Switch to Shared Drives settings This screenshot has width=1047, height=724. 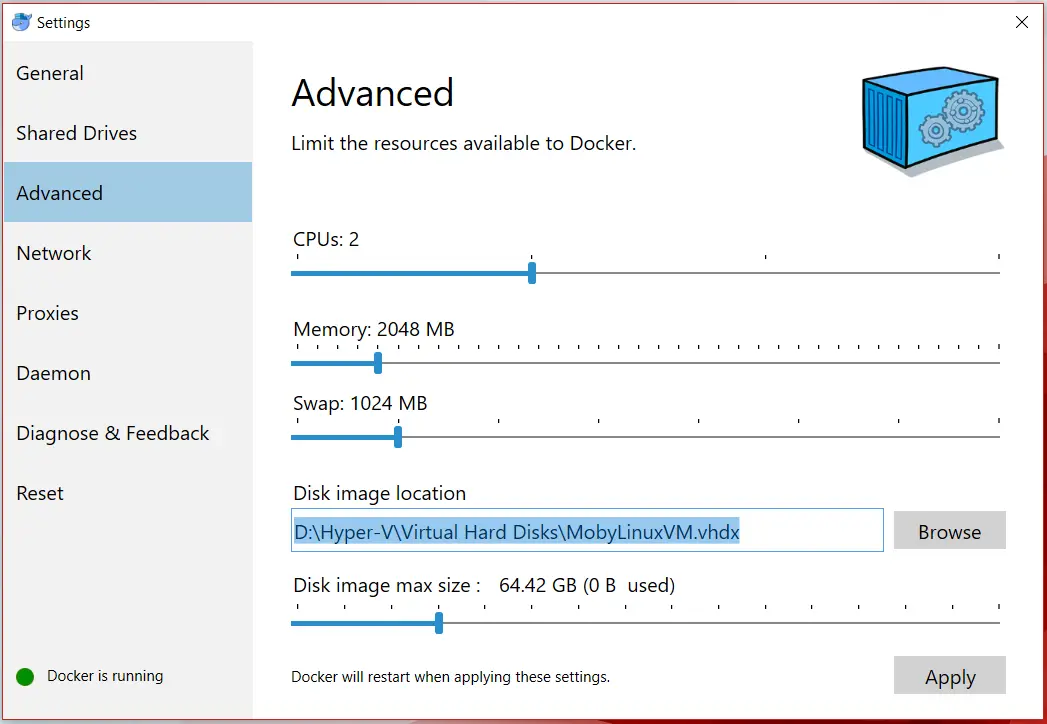(x=76, y=133)
